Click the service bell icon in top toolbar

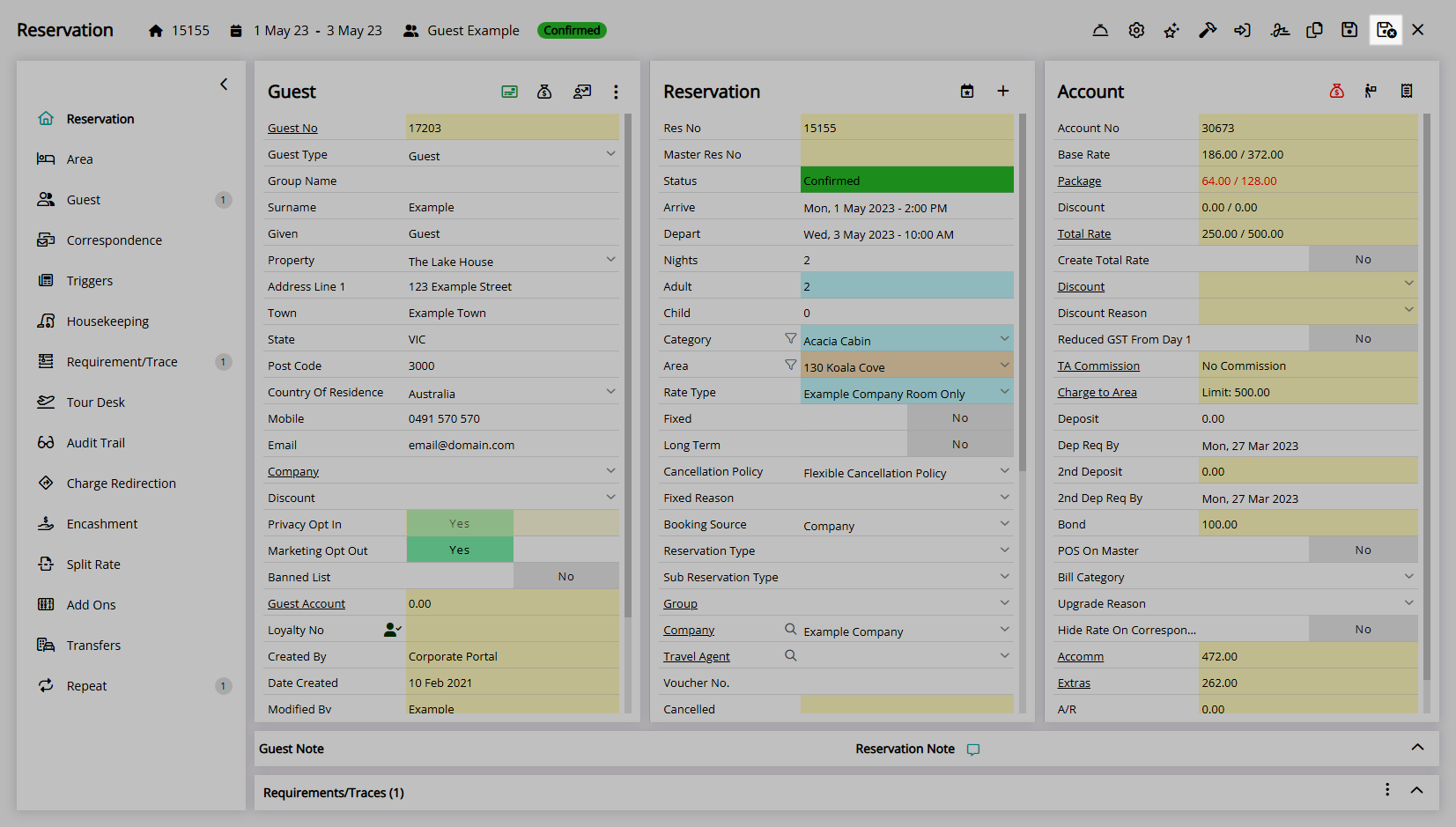pos(1100,30)
